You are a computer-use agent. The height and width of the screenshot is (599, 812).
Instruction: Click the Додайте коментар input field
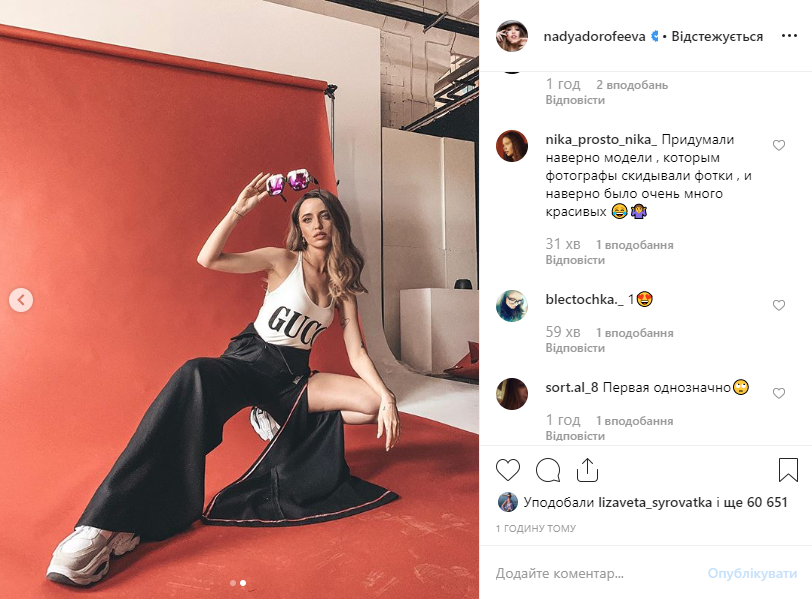(x=596, y=573)
